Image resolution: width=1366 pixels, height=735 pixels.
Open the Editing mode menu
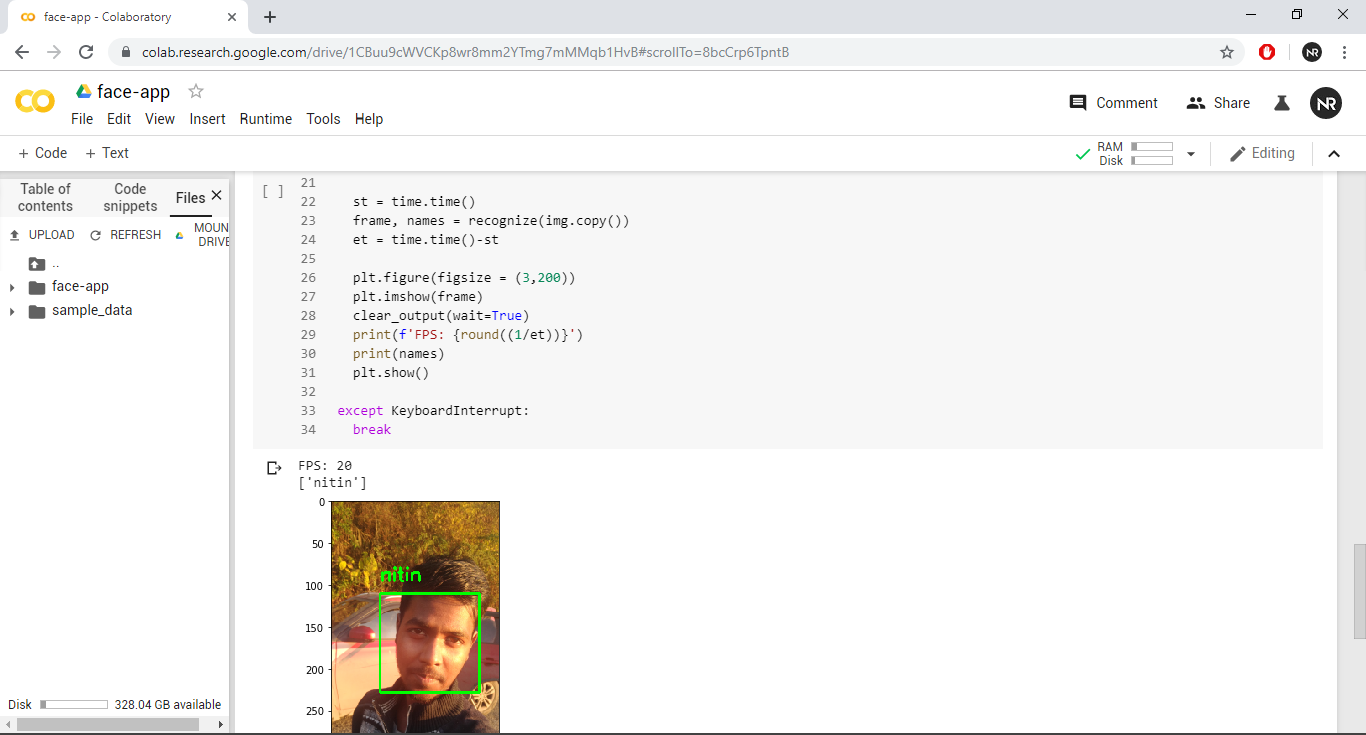pyautogui.click(x=1262, y=153)
